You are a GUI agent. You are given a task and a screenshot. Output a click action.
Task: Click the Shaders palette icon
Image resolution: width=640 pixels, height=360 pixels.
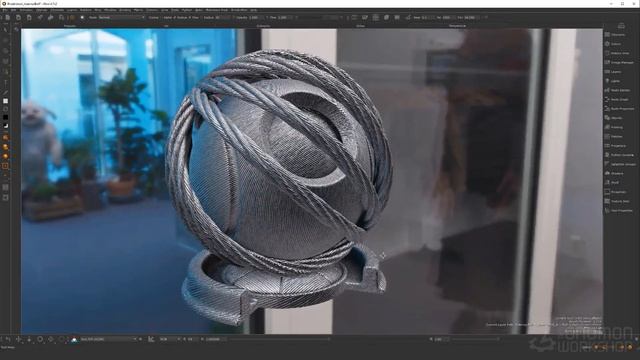[x=607, y=173]
